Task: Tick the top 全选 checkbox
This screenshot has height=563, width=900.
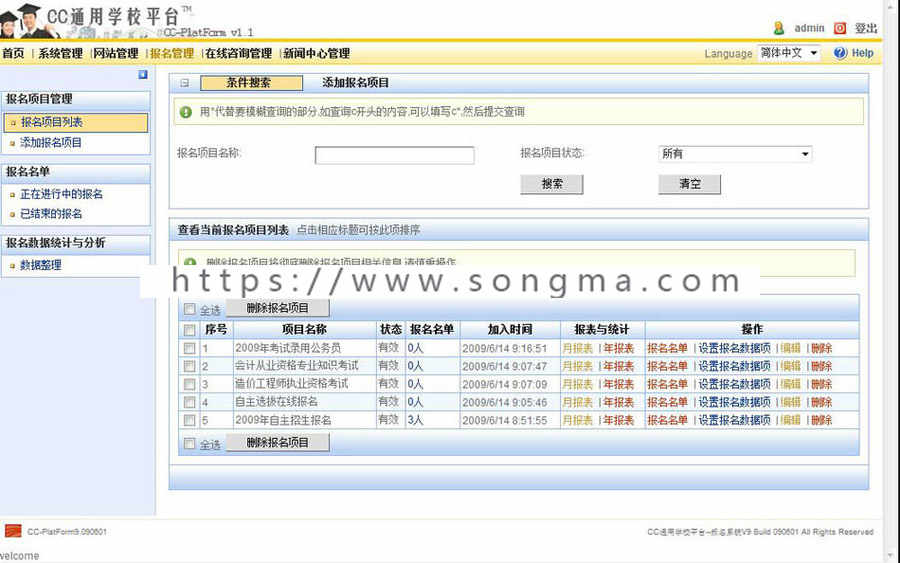Action: pos(189,309)
